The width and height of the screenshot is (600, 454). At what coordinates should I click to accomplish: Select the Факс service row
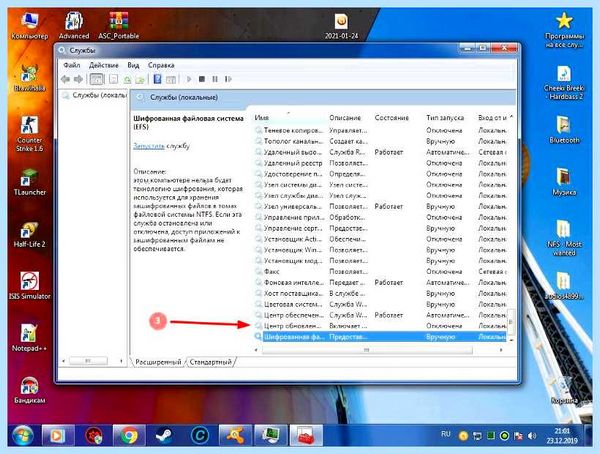pos(381,271)
